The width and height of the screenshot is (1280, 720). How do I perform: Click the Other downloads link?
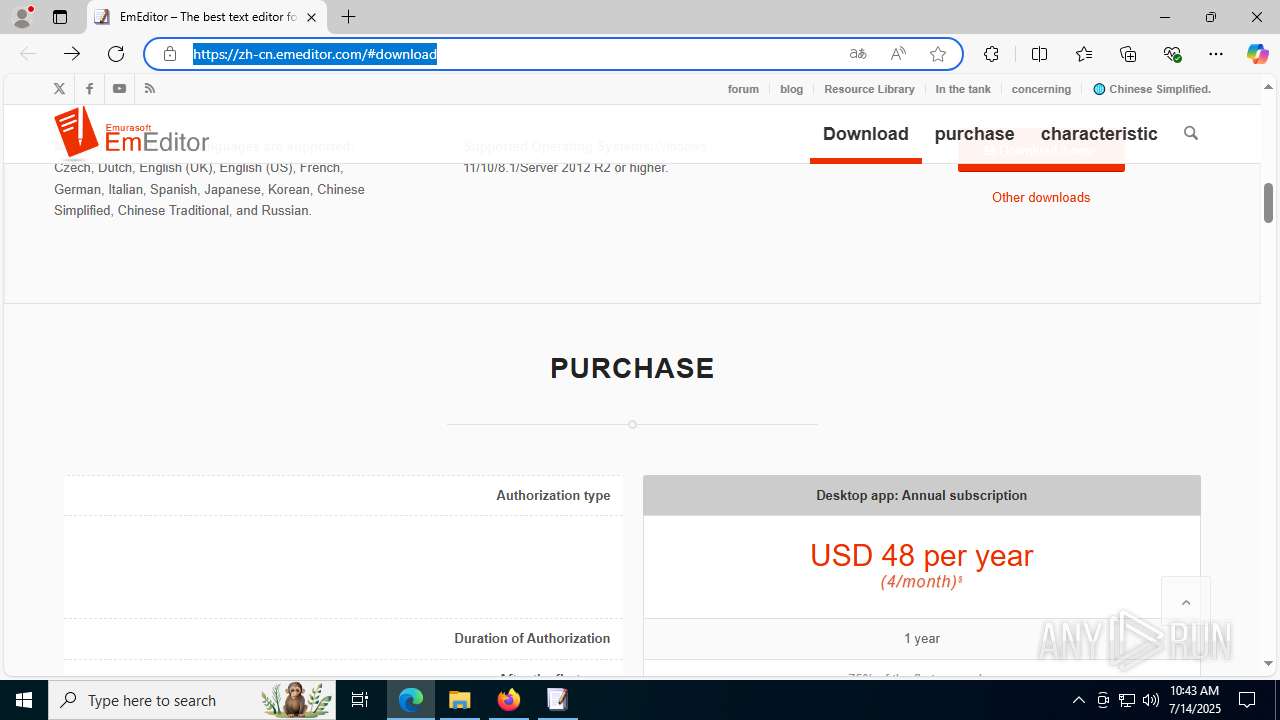(1041, 197)
